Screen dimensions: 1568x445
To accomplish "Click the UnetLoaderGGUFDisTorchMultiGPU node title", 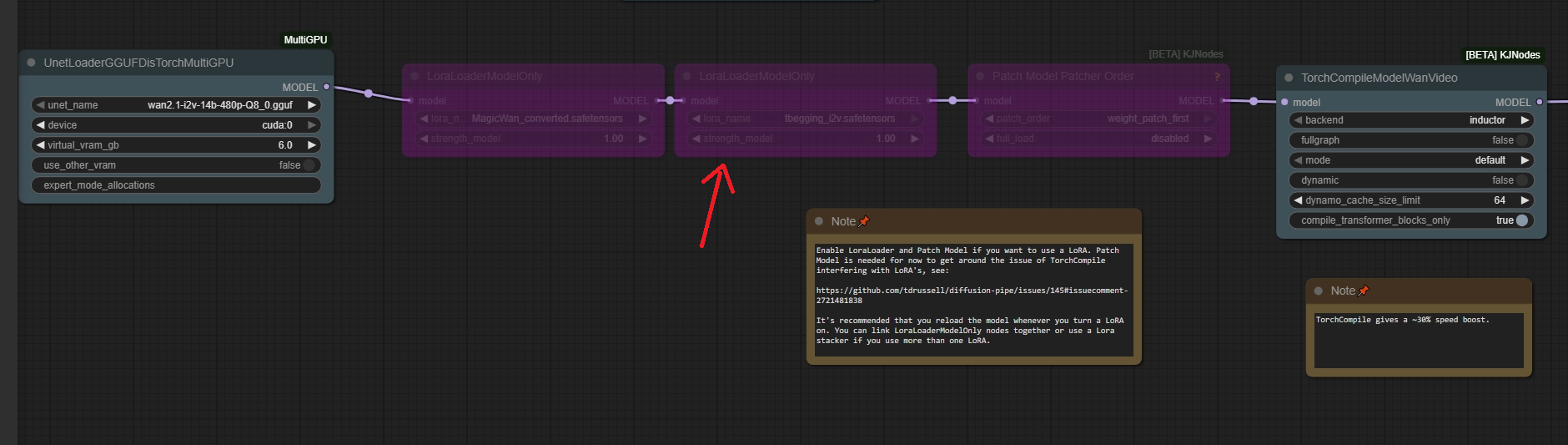I will click(x=138, y=63).
